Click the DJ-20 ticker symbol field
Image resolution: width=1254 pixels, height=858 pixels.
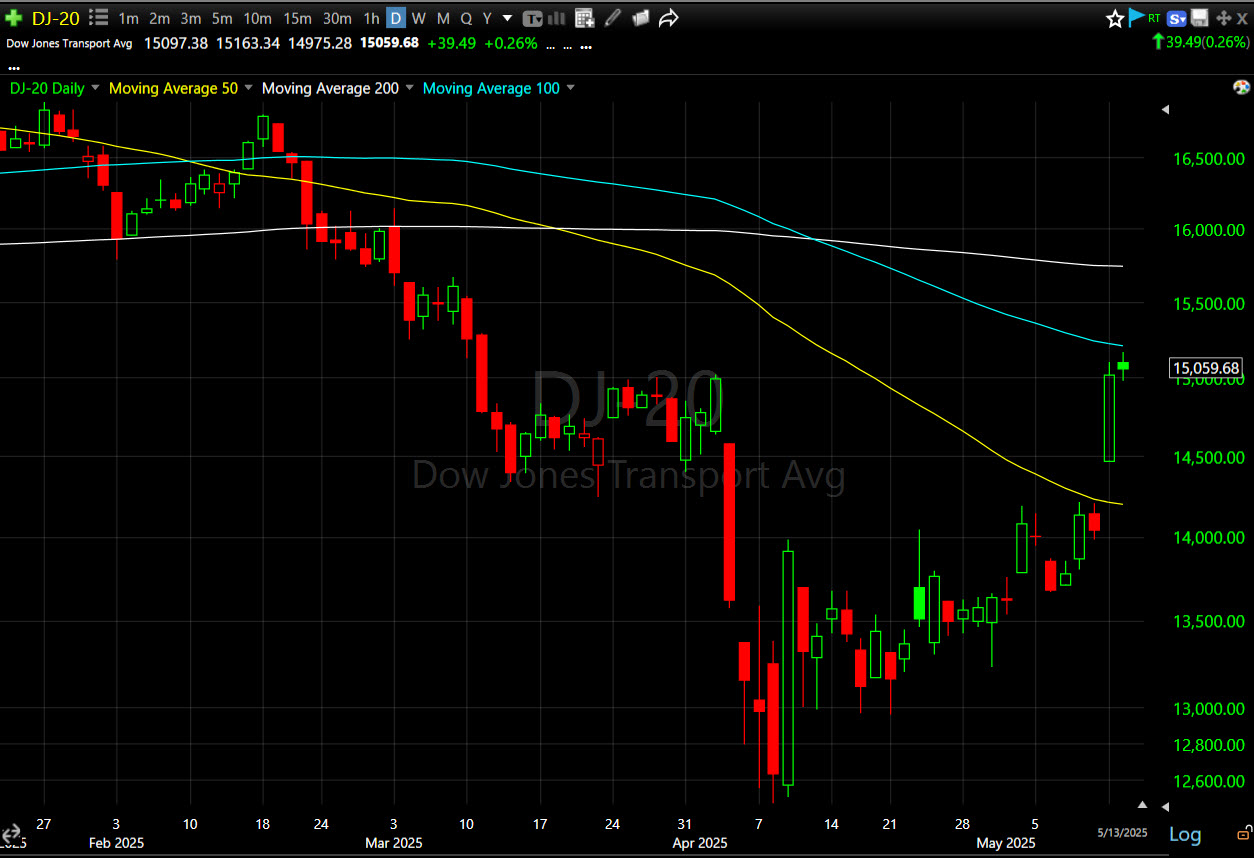56,18
